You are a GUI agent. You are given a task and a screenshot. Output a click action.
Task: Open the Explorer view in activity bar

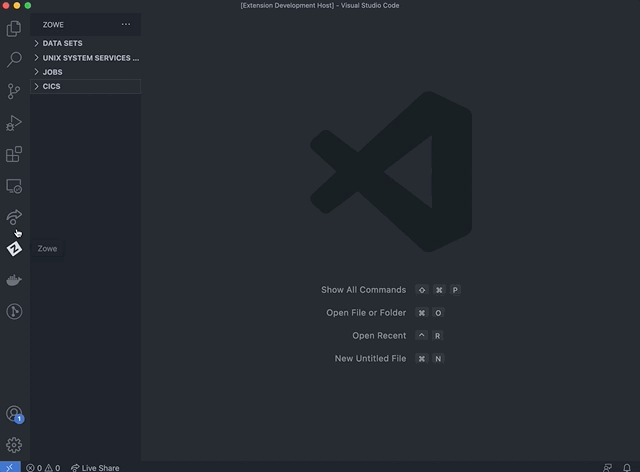click(x=14, y=29)
